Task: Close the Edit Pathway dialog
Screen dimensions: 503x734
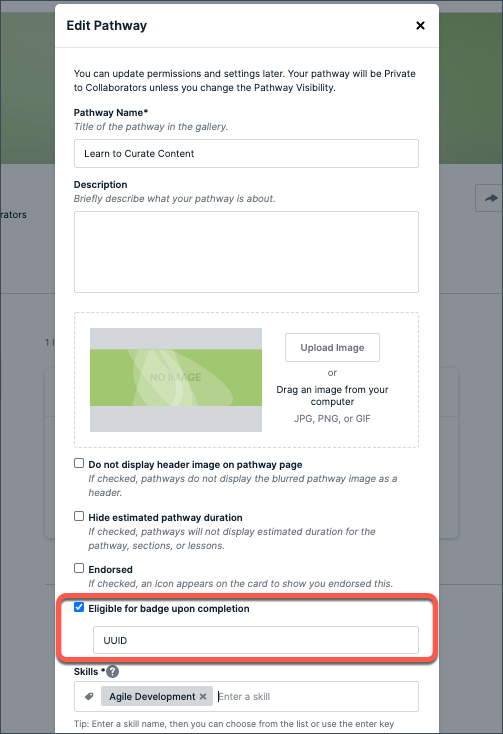Action: click(420, 25)
